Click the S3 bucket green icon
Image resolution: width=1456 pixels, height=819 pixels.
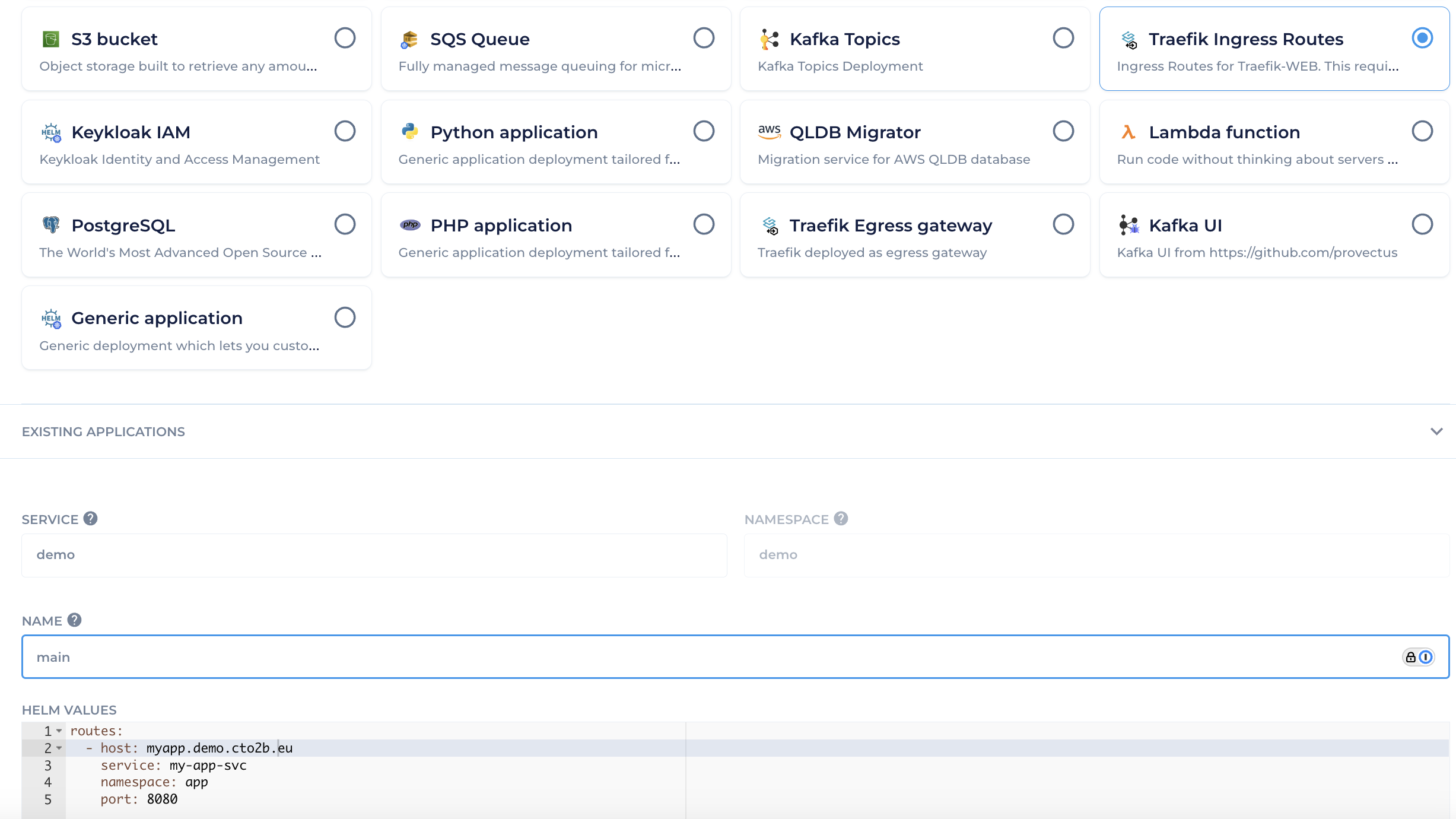[51, 39]
